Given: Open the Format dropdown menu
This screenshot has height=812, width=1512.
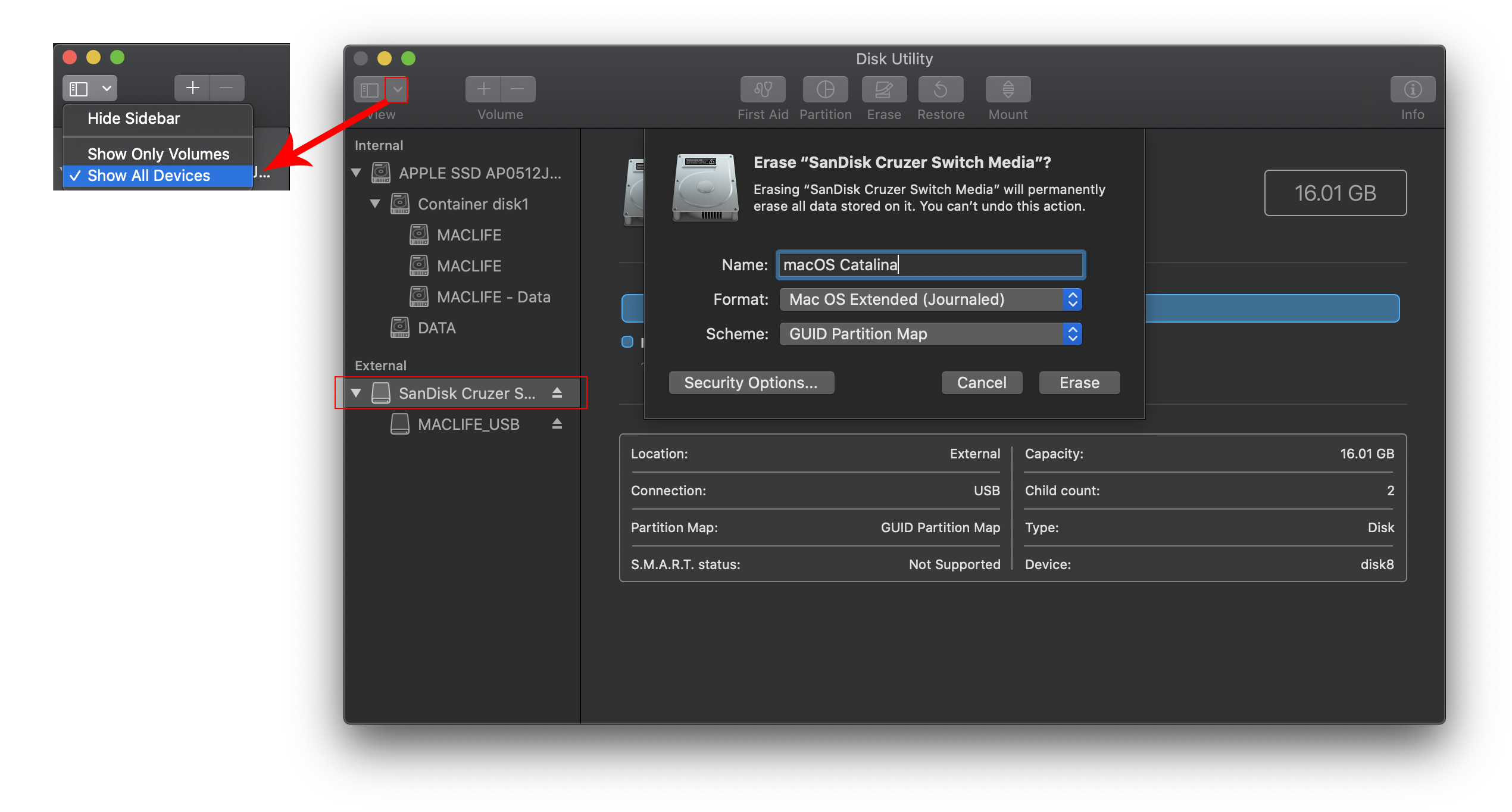Looking at the screenshot, I should (1071, 299).
